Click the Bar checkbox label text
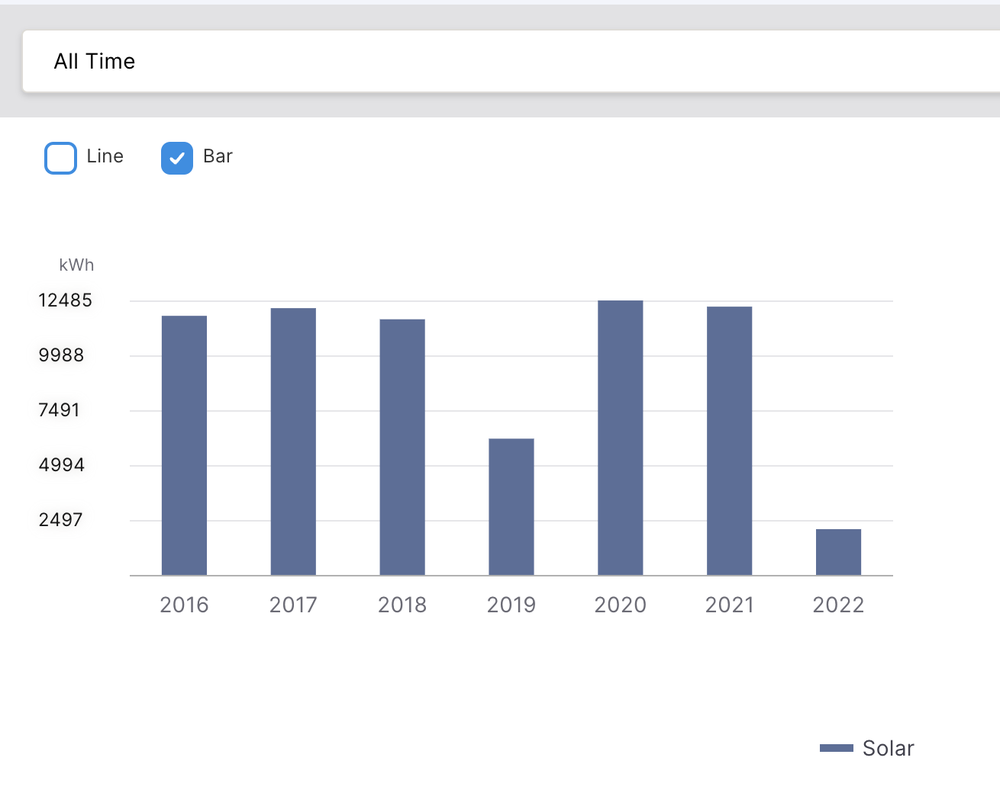This screenshot has height=793, width=1000. [x=218, y=156]
